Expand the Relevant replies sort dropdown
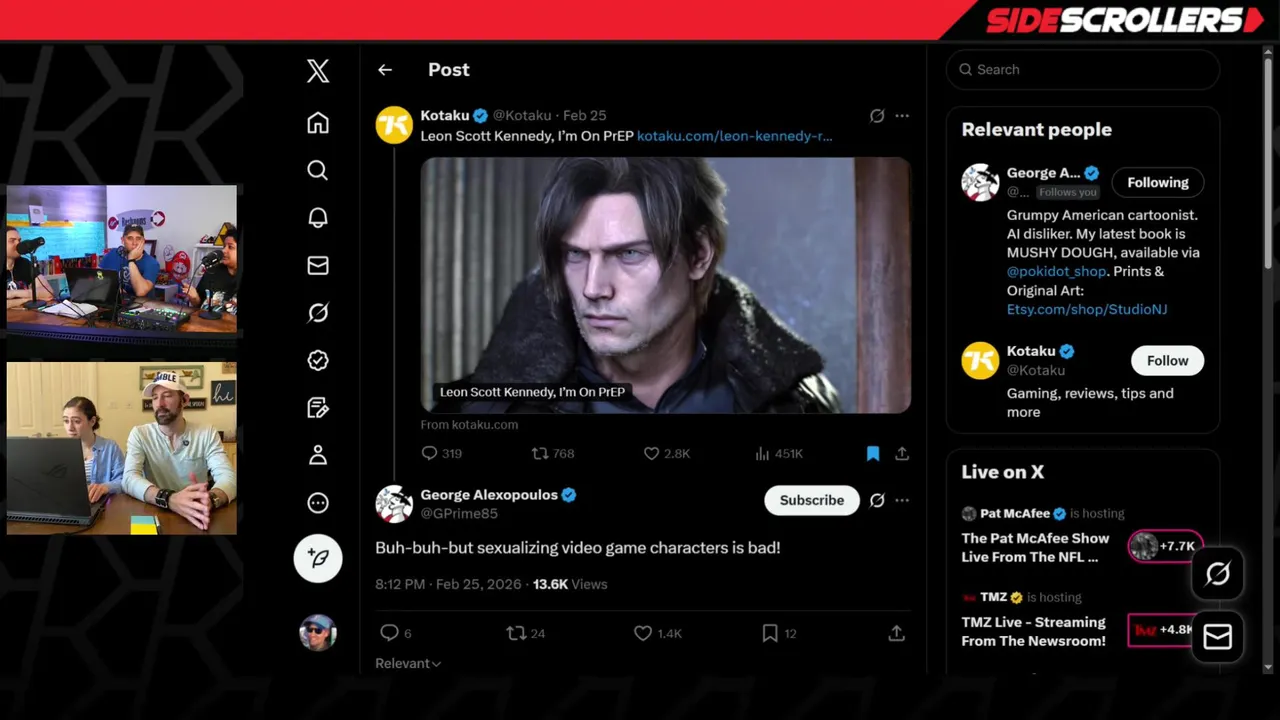 [408, 663]
